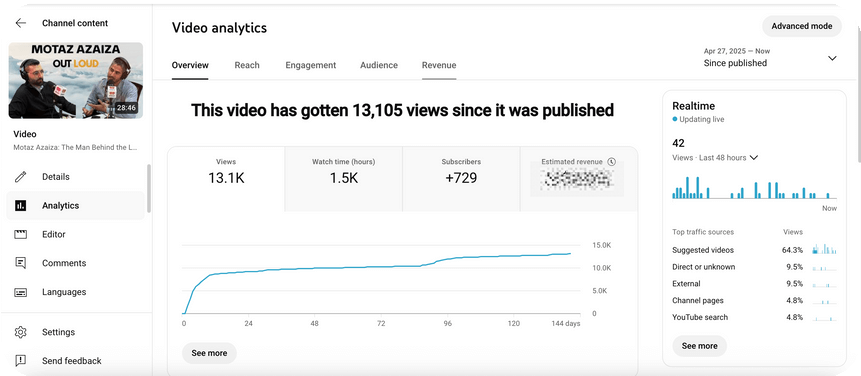Select the Watch time (hours) metric card

point(344,179)
